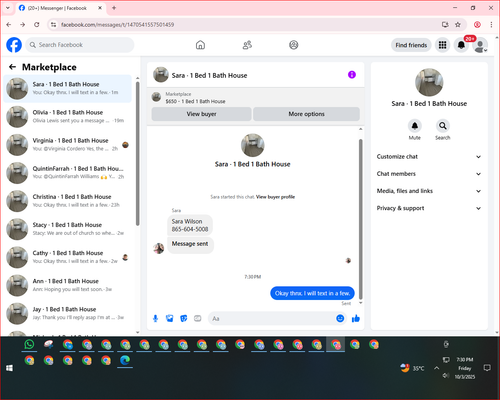Click the Find friends button
The width and height of the screenshot is (500, 400).
click(411, 45)
